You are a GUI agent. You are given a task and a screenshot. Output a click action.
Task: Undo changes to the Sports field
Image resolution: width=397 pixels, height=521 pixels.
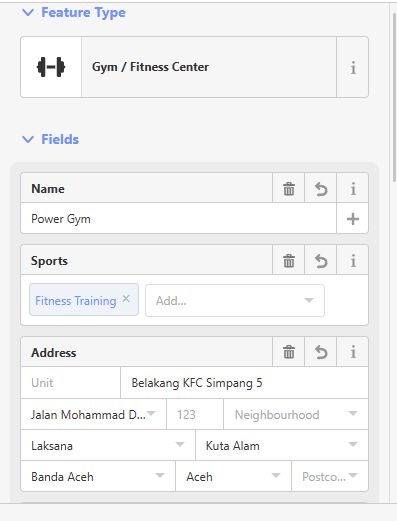(x=321, y=260)
